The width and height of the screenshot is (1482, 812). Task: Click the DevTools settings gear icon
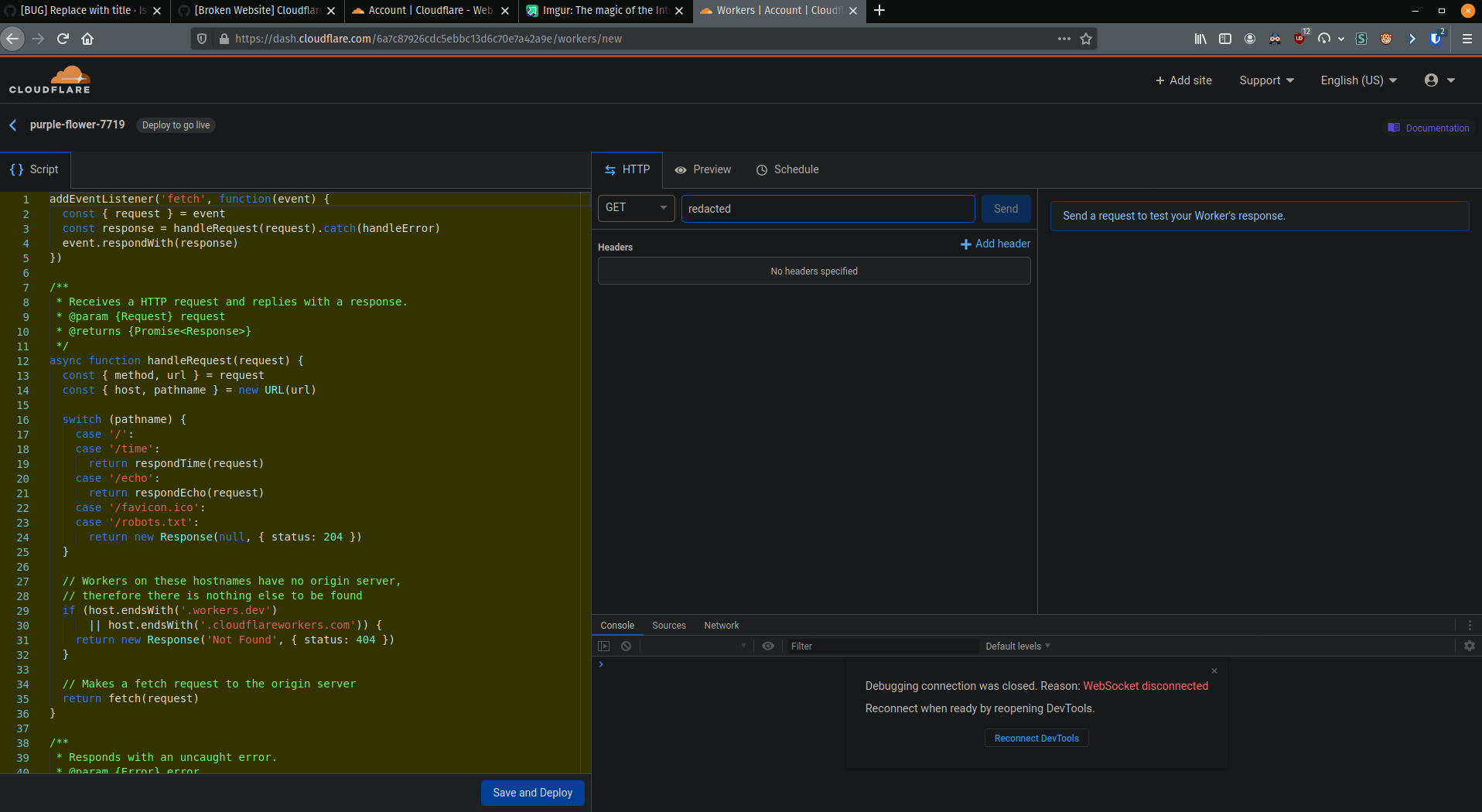[x=1469, y=646]
